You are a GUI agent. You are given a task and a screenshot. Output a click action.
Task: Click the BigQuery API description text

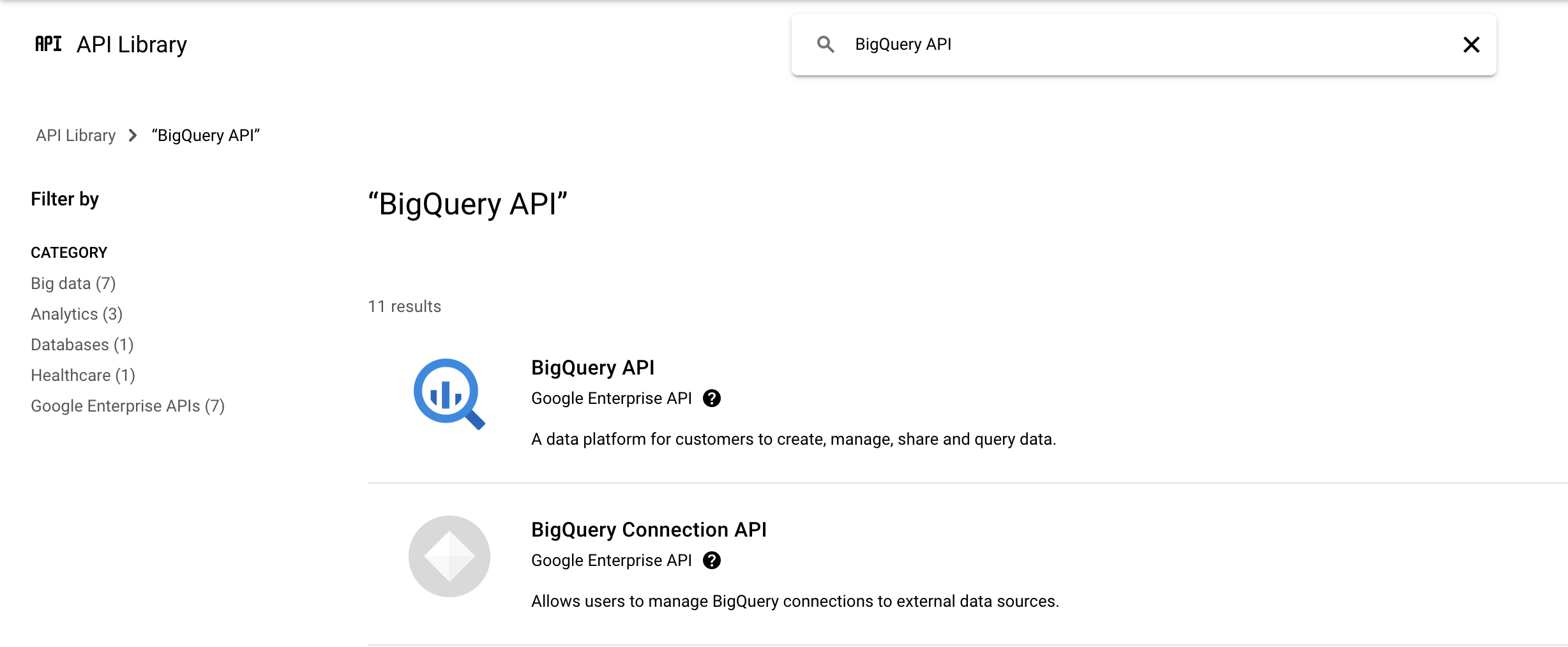[x=793, y=439]
